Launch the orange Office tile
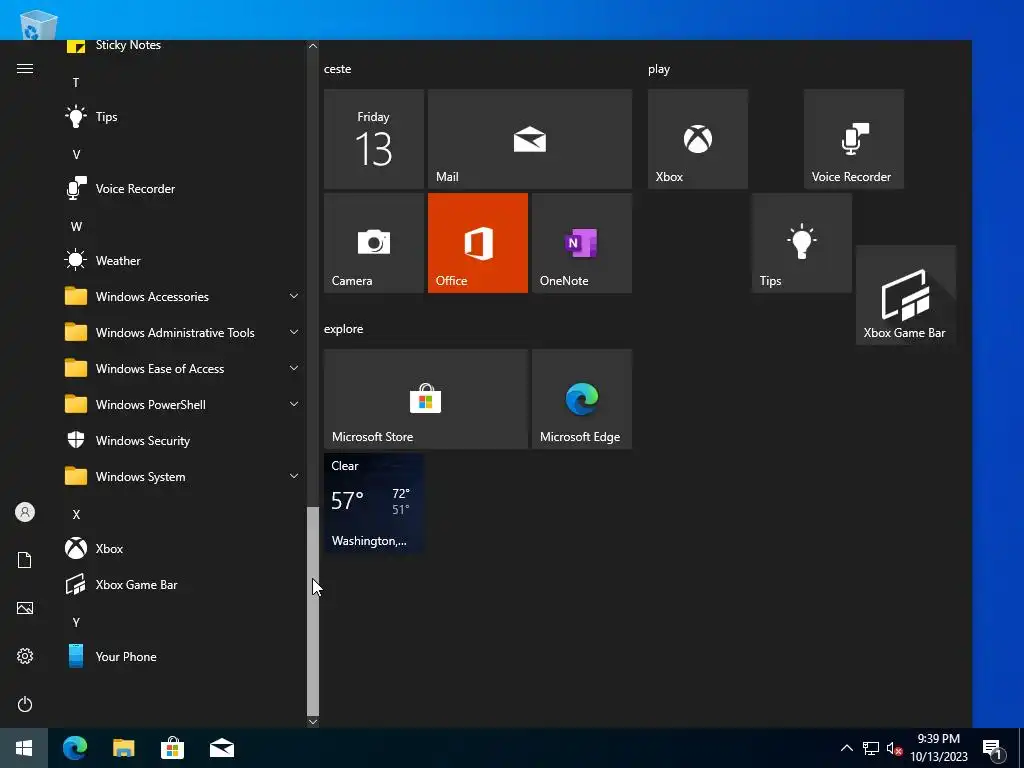 tap(477, 243)
